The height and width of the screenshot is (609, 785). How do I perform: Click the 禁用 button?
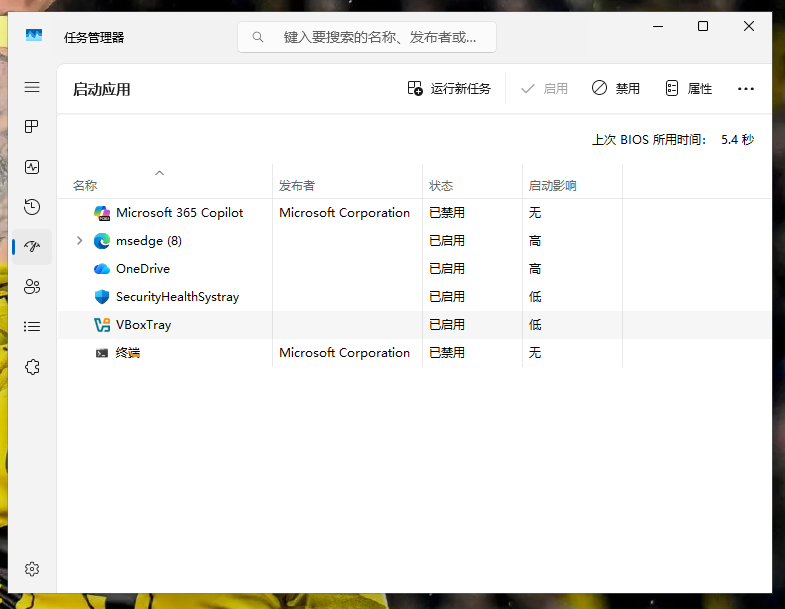coord(616,89)
